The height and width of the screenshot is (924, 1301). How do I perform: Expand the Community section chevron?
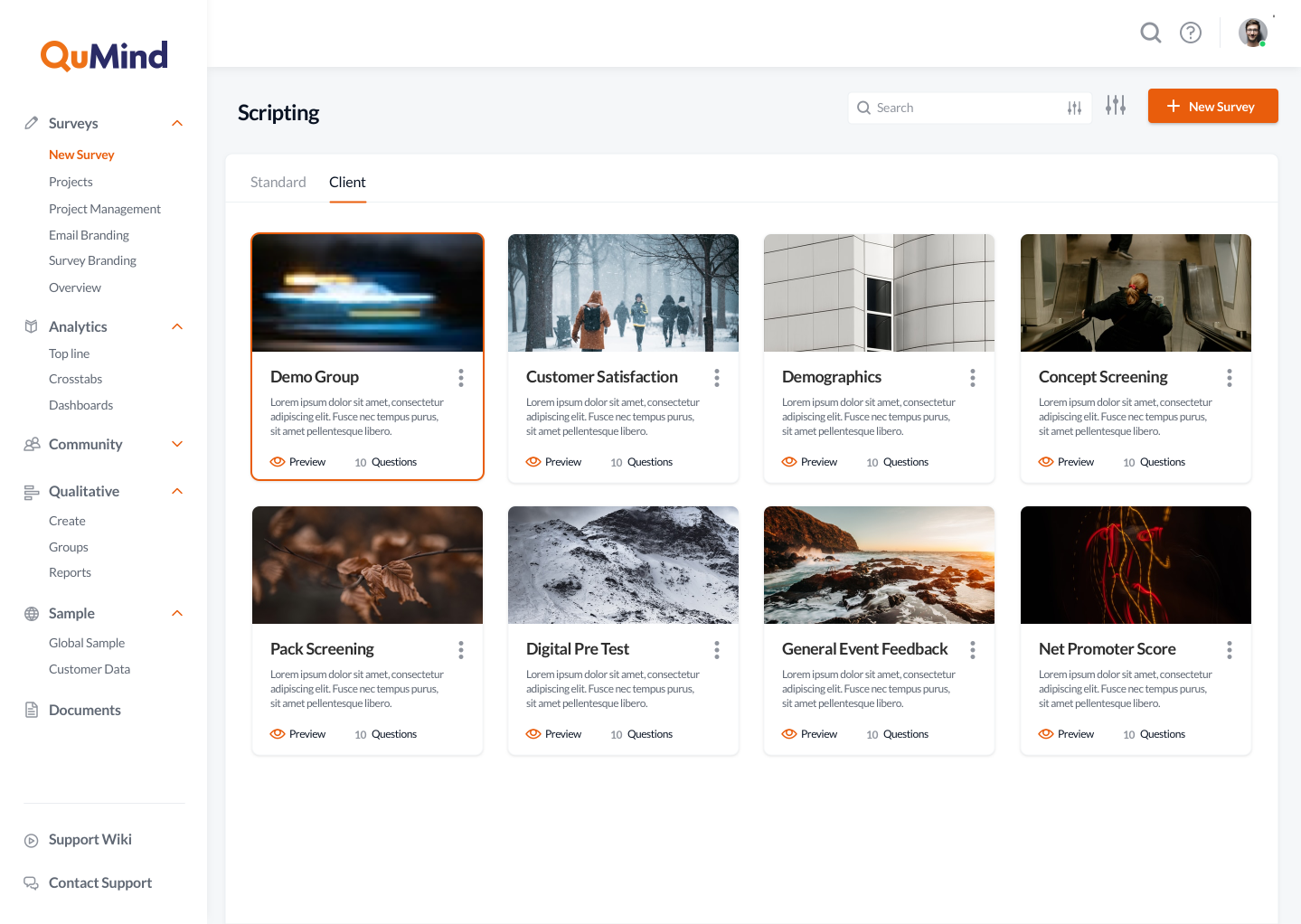(x=177, y=444)
